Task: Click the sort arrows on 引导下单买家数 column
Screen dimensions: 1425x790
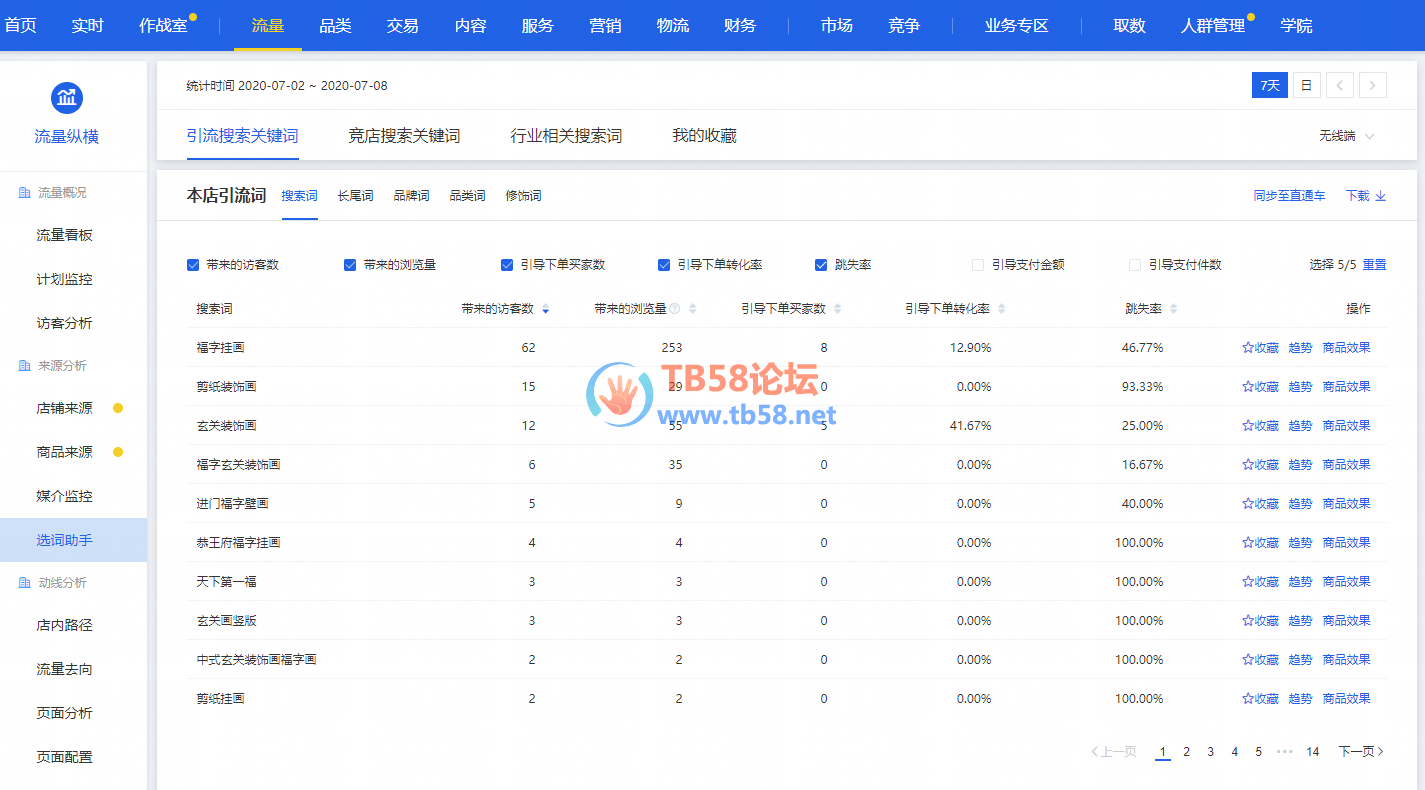Action: pyautogui.click(x=838, y=309)
